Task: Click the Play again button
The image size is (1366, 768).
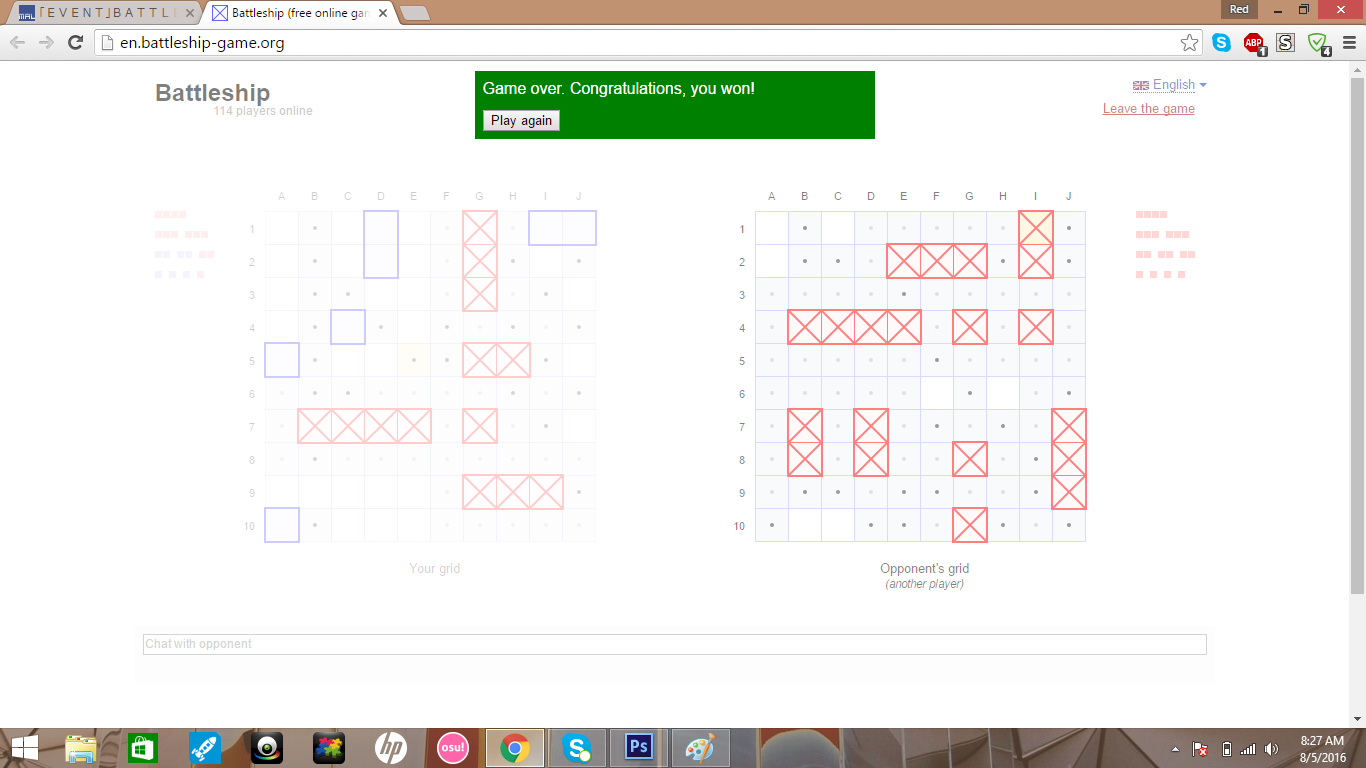Action: coord(521,120)
